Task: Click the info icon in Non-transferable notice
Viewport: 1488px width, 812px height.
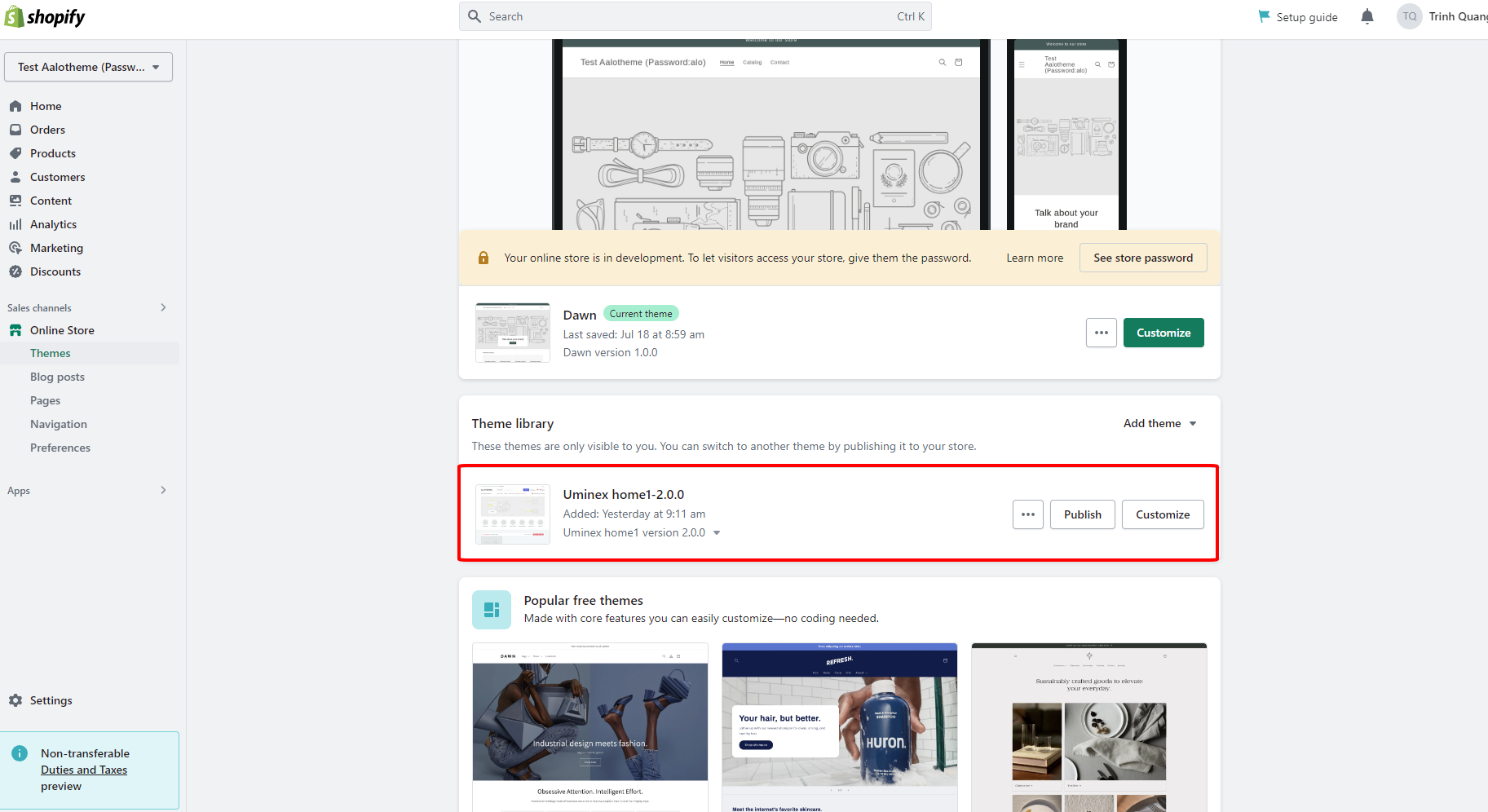Action: coord(20,753)
